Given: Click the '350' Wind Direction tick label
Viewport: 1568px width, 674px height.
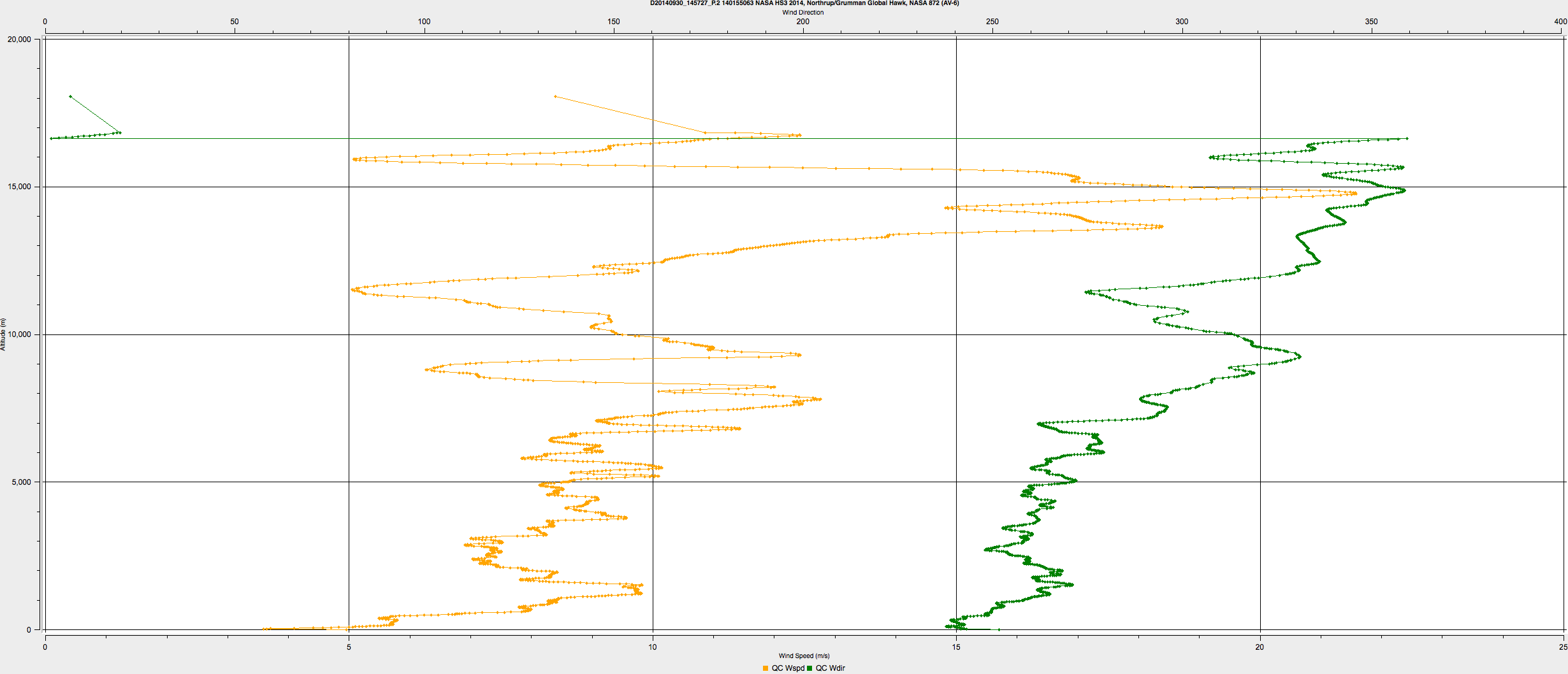Looking at the screenshot, I should 1371,22.
